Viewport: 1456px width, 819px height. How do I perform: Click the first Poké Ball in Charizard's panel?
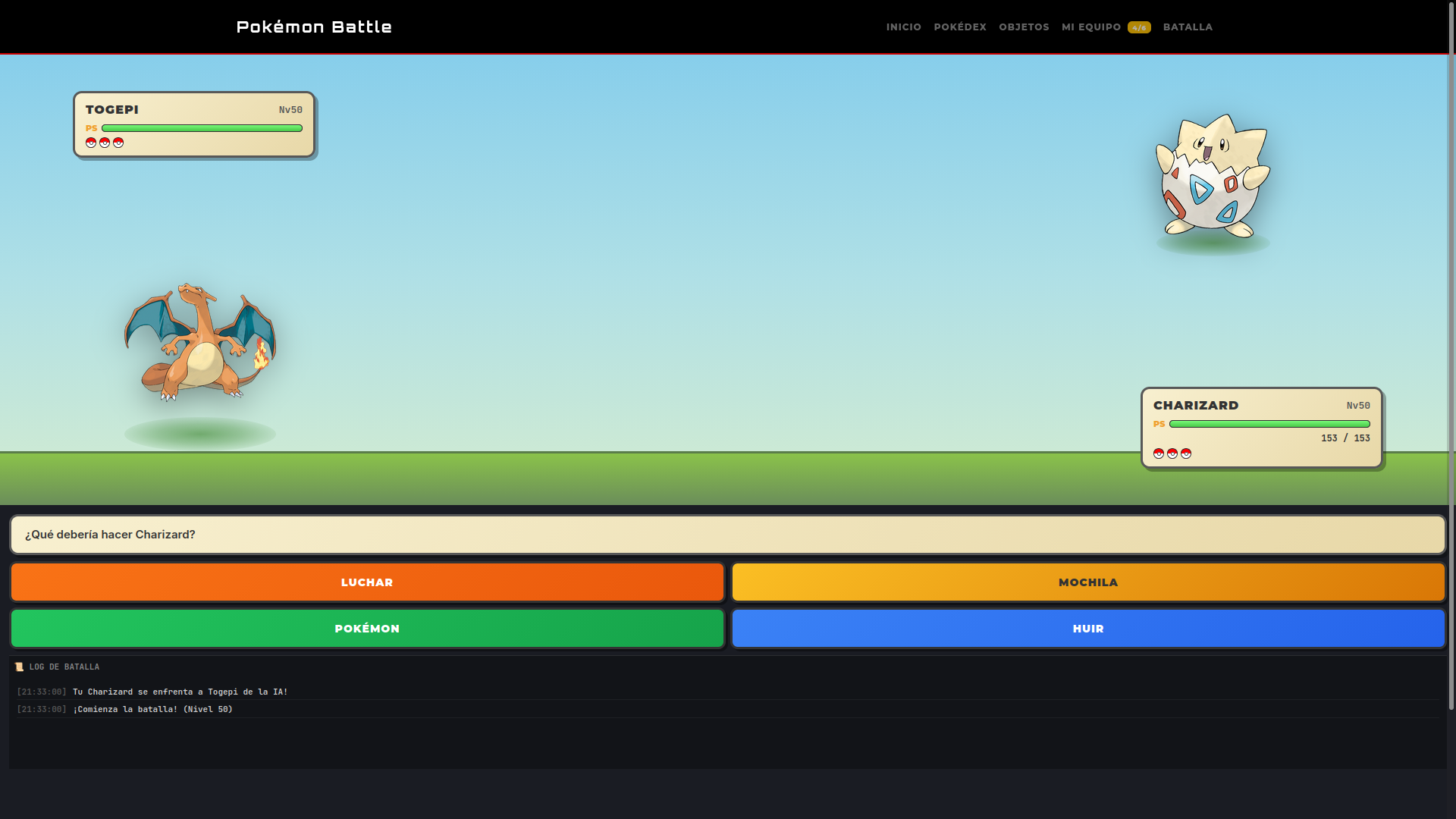1159,453
